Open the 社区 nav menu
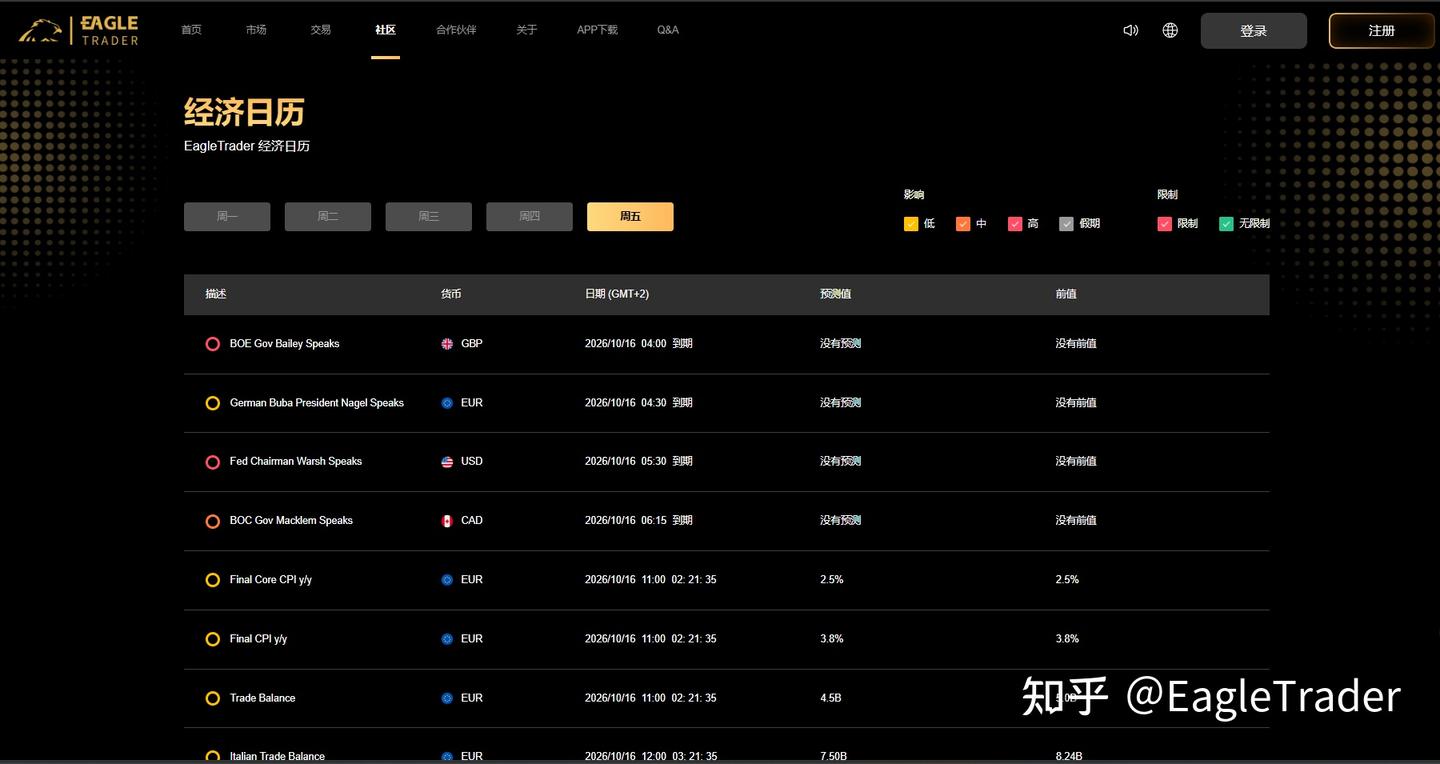Image resolution: width=1440 pixels, height=764 pixels. coord(385,30)
